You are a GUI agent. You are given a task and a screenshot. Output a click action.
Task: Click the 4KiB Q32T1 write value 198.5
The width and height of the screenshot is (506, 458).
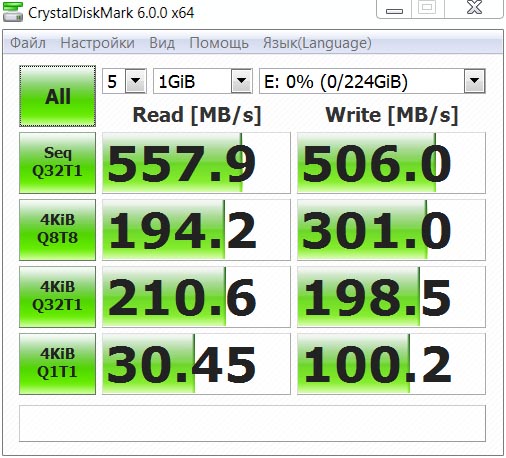[391, 297]
